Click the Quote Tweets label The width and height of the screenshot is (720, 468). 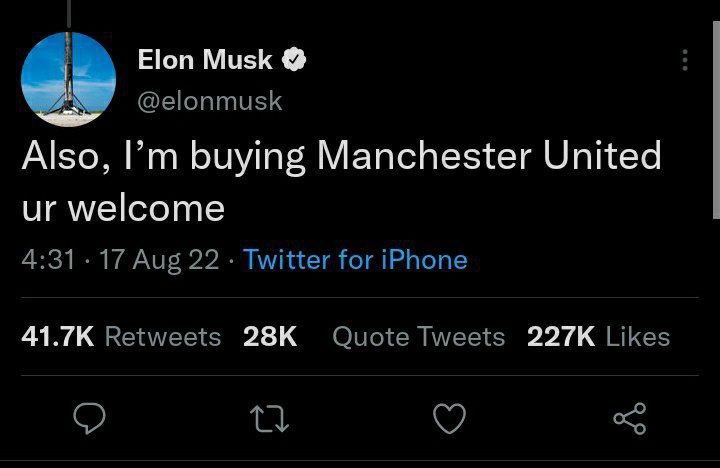[418, 337]
